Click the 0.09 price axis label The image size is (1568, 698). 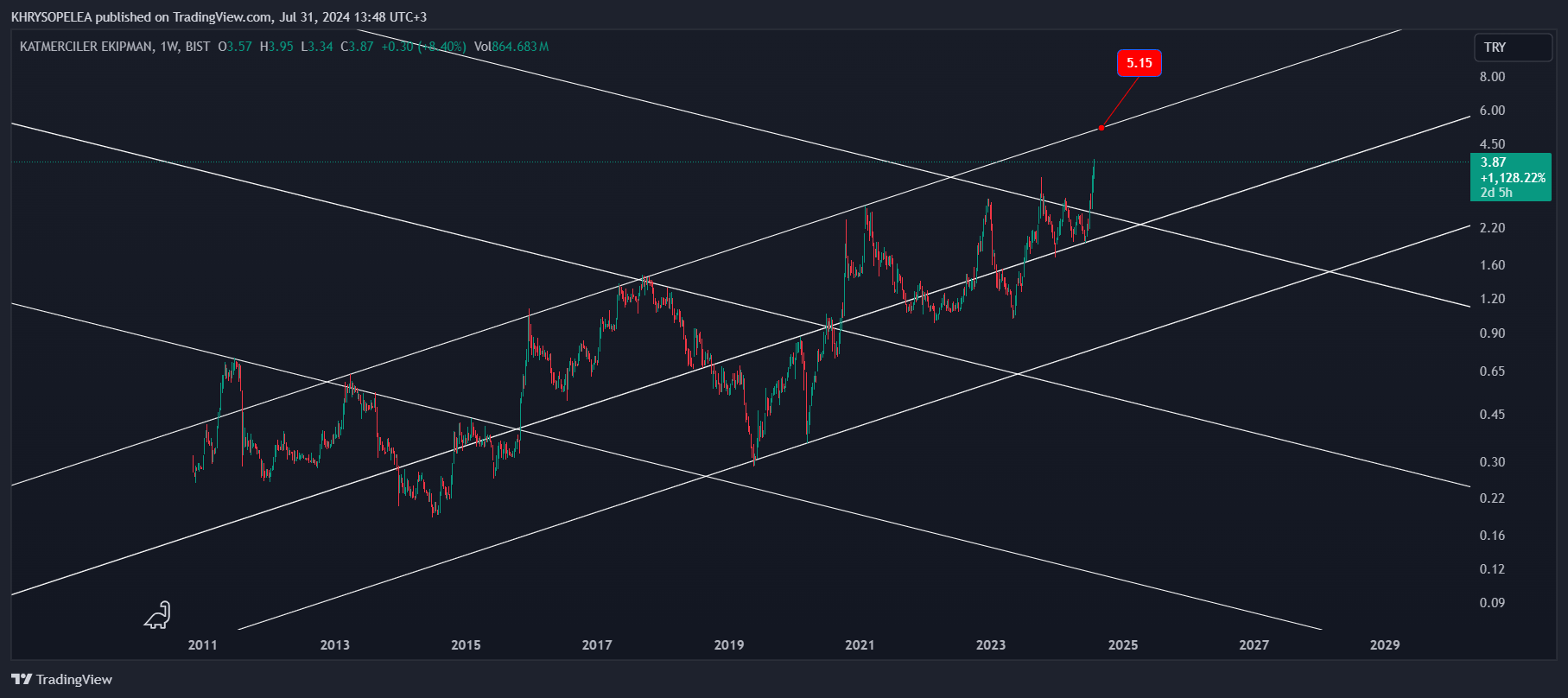point(1493,603)
